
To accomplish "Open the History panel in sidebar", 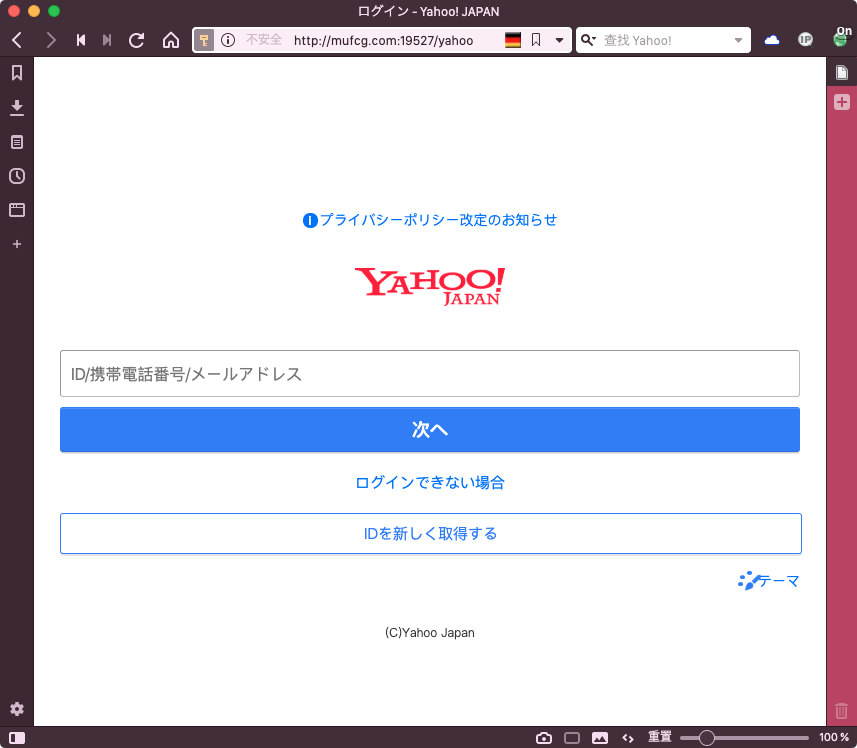I will click(x=17, y=176).
